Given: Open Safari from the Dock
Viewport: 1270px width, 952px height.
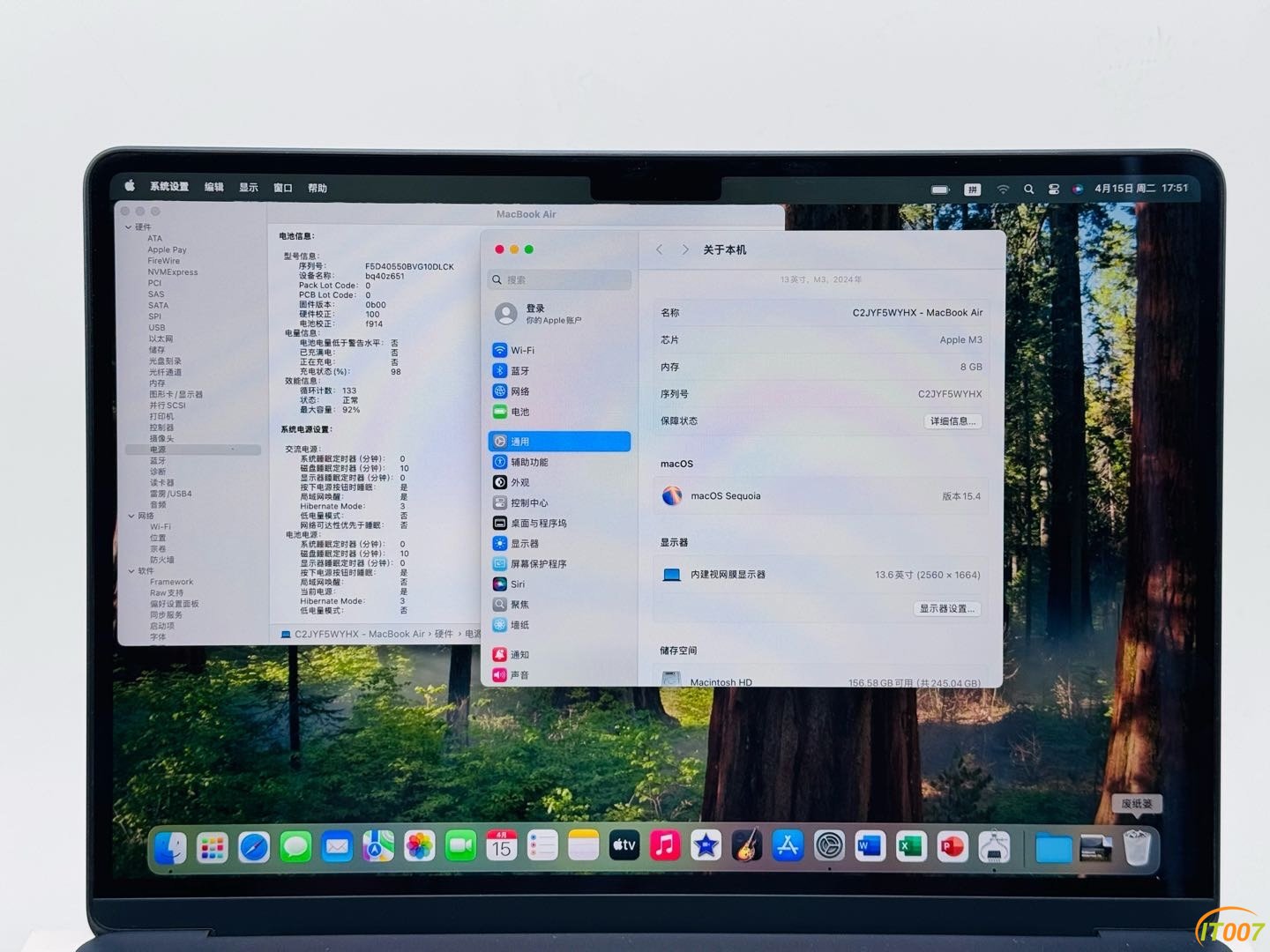Looking at the screenshot, I should click(254, 848).
